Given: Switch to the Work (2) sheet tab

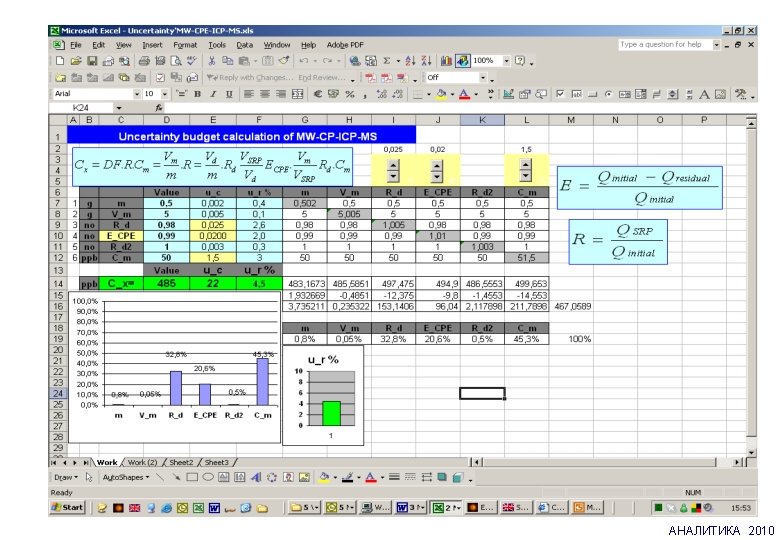Looking at the screenshot, I should (x=142, y=462).
